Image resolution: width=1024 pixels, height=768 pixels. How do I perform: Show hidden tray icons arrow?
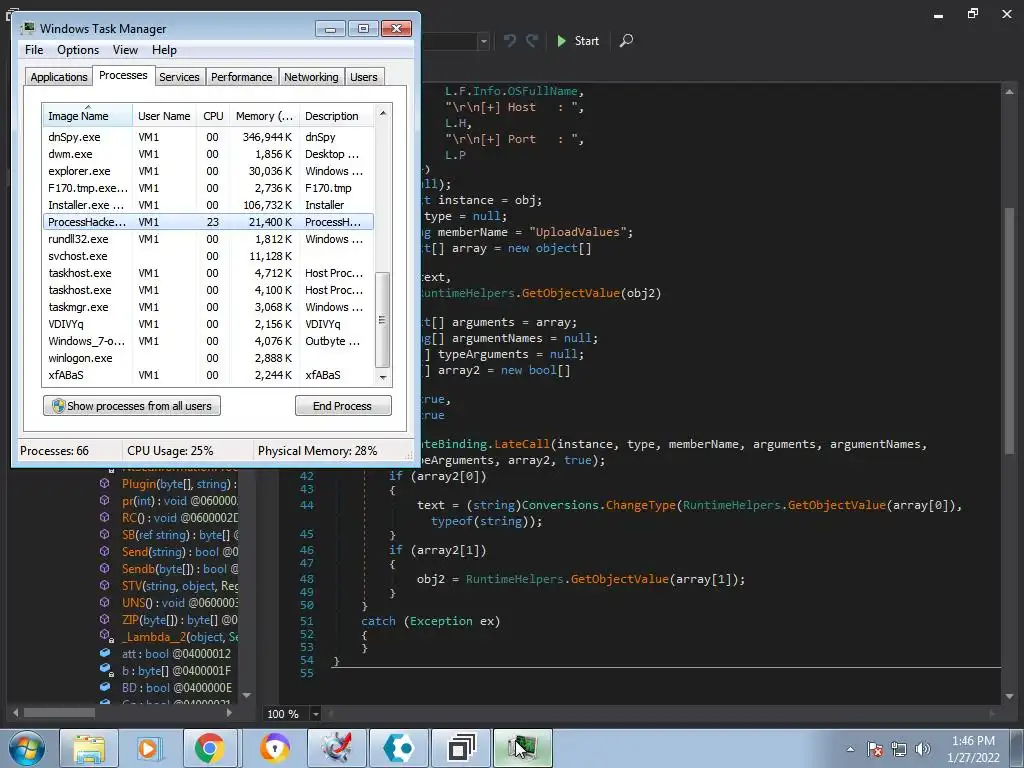coord(850,749)
